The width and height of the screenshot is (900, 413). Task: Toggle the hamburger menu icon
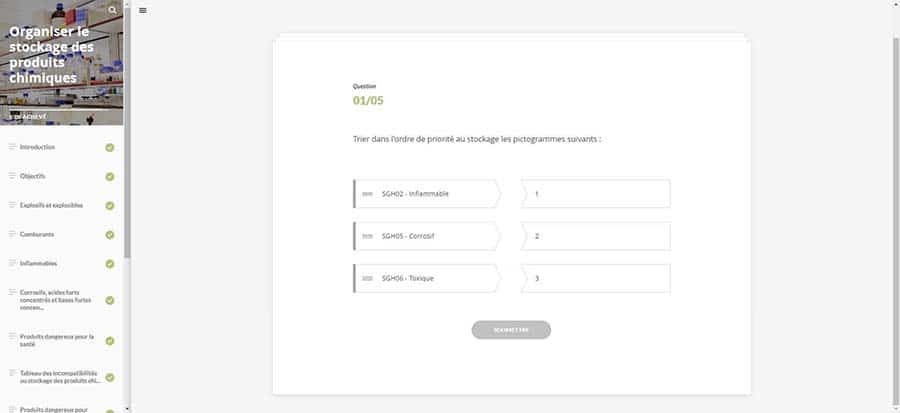point(143,10)
